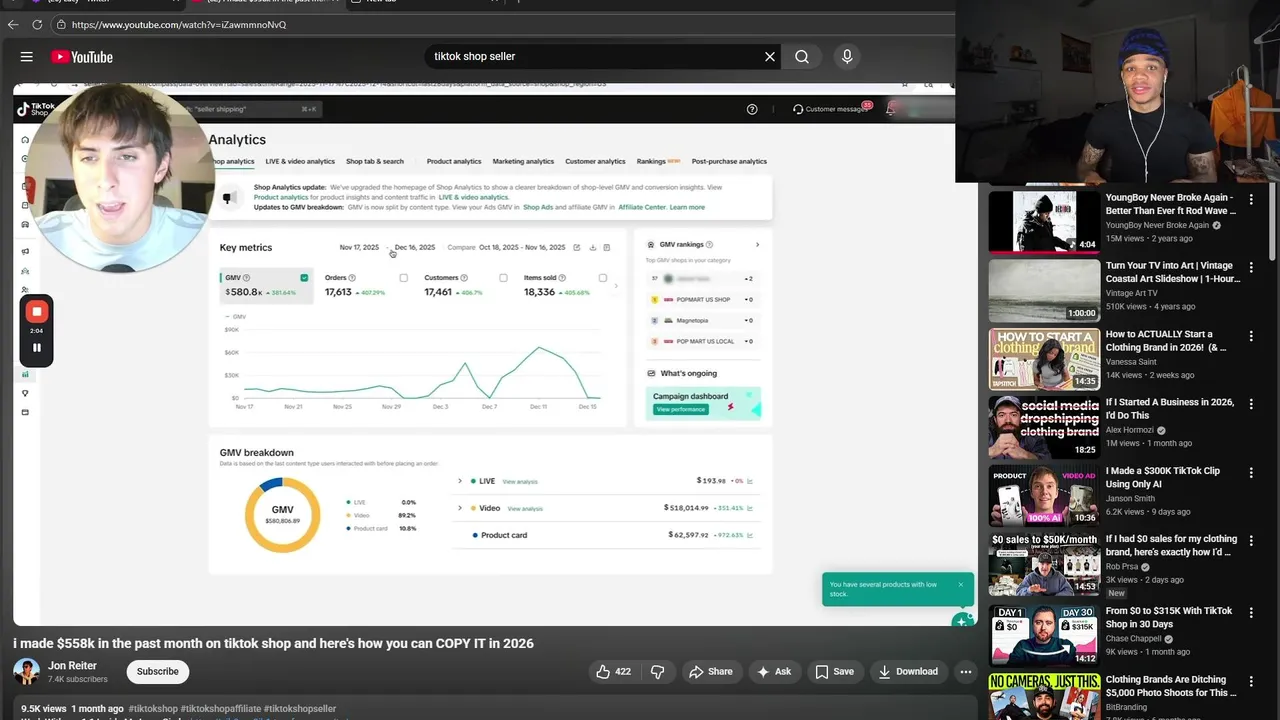Show next key metrics with arrow
This screenshot has width=1280, height=720.
pos(616,286)
